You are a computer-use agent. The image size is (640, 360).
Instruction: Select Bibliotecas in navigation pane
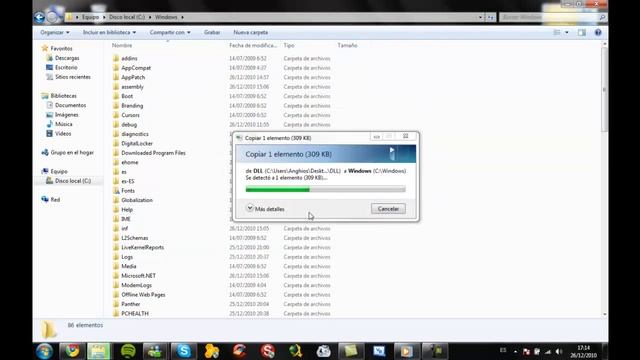pyautogui.click(x=63, y=96)
